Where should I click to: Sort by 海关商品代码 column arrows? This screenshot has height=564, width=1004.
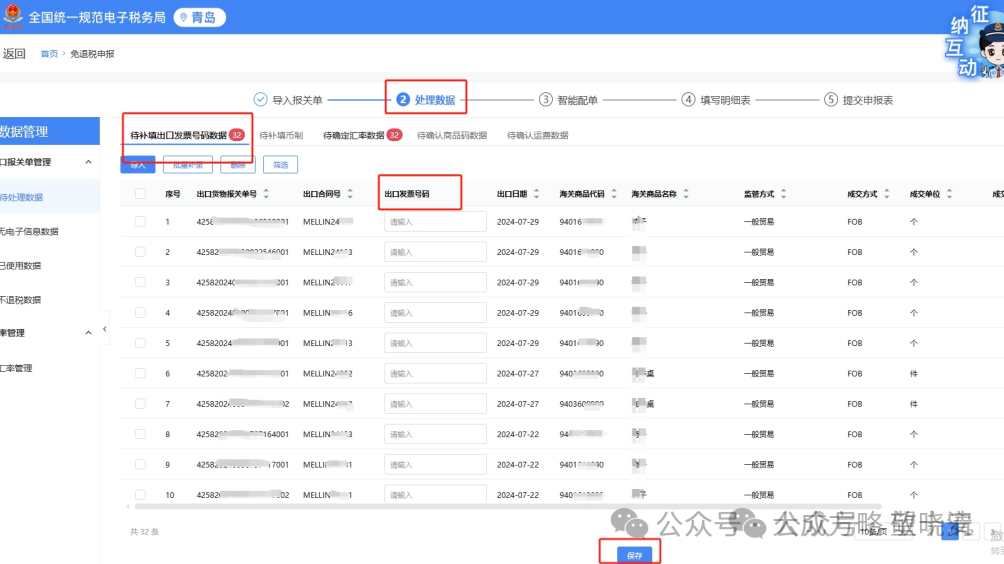(614, 193)
